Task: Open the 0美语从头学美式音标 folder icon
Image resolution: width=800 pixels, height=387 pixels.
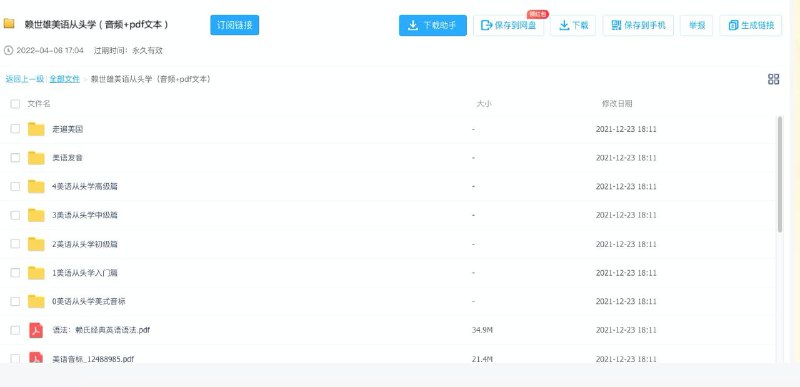Action: [36, 301]
